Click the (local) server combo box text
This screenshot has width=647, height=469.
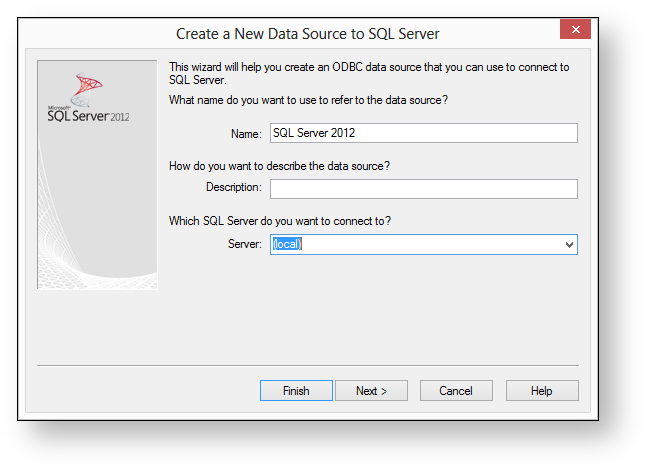[287, 245]
